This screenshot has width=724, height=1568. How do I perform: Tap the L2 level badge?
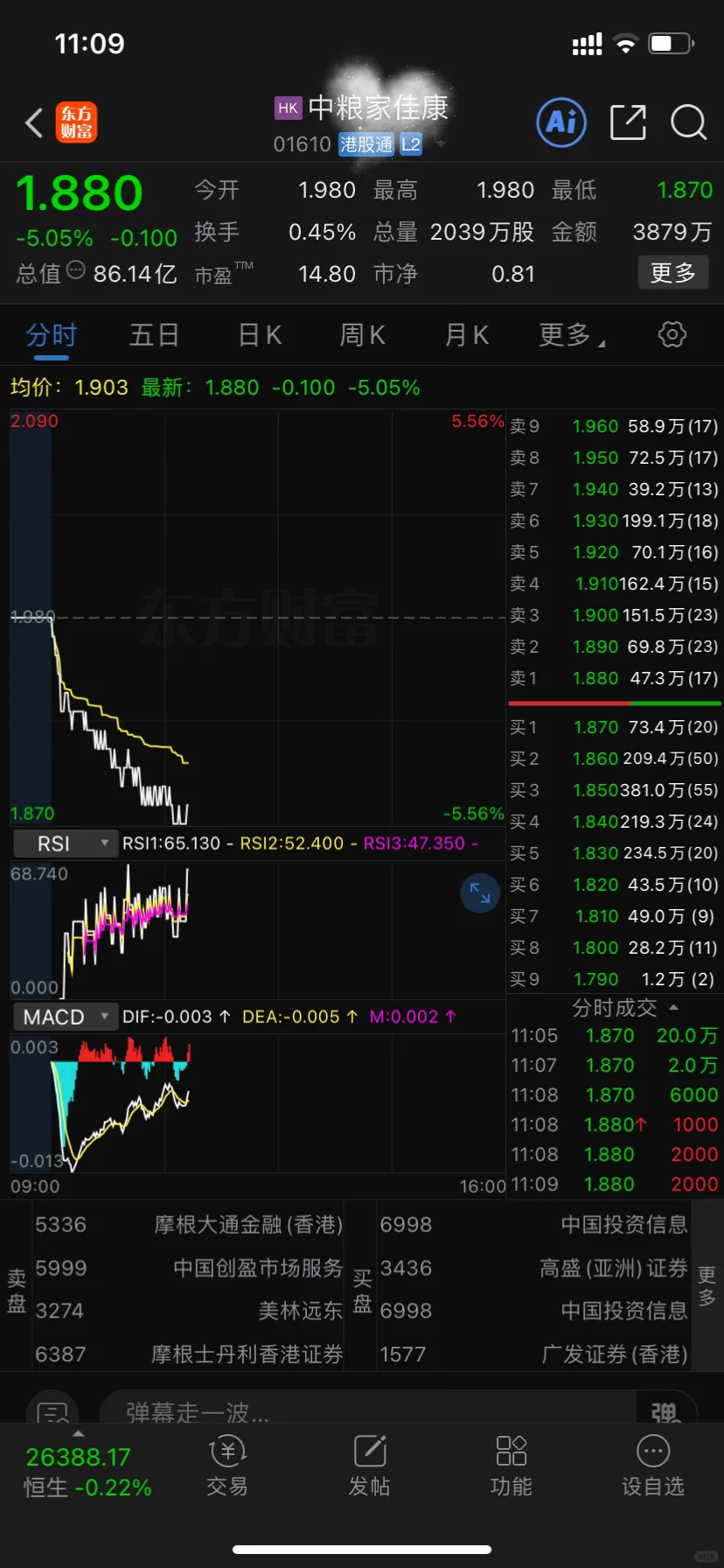411,144
